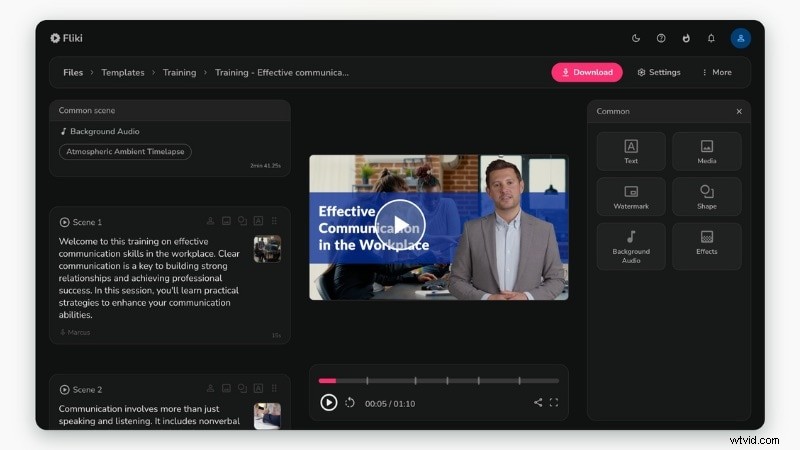
Task: Add a Shape from Common panel
Action: point(707,196)
